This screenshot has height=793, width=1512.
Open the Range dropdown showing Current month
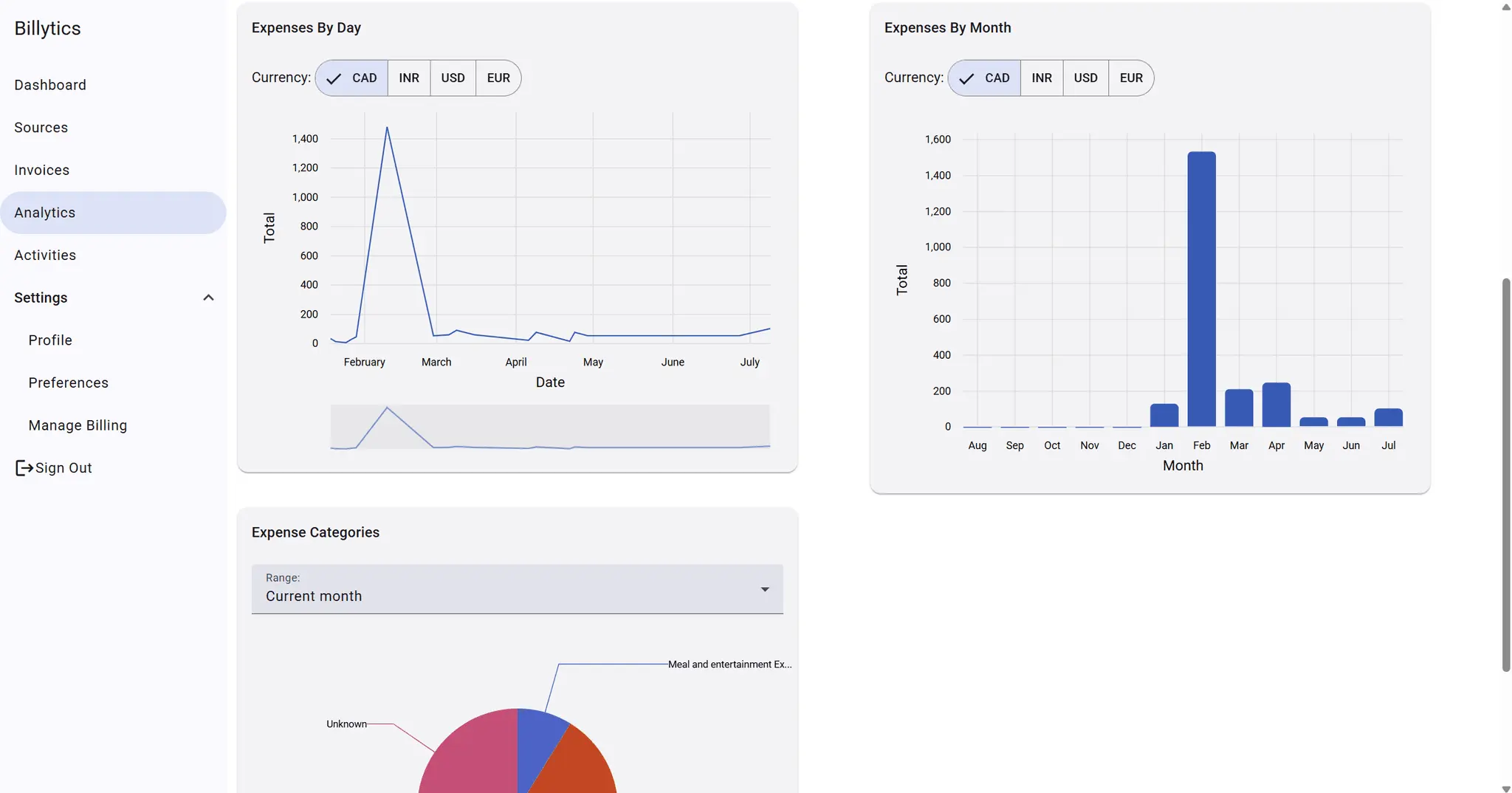[x=517, y=589]
